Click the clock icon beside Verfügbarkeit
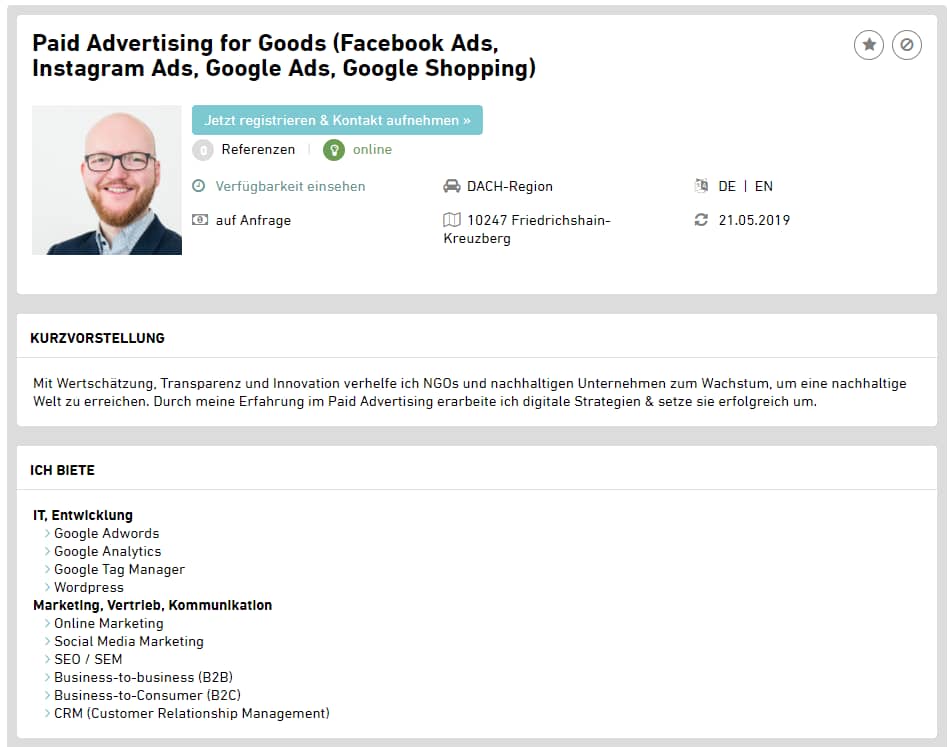The height and width of the screenshot is (747, 949). pyautogui.click(x=198, y=186)
